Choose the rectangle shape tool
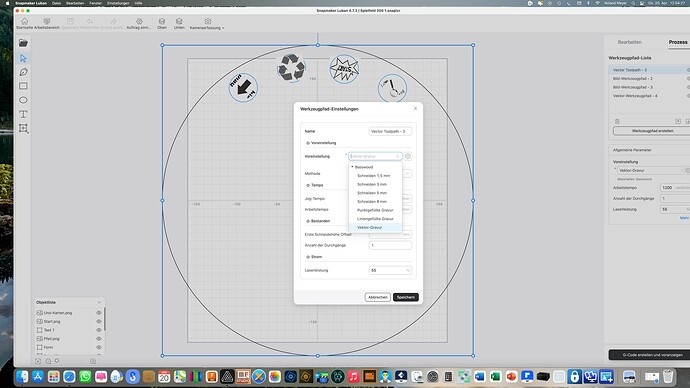Screen dimensions: 690x388 pyautogui.click(x=23, y=86)
